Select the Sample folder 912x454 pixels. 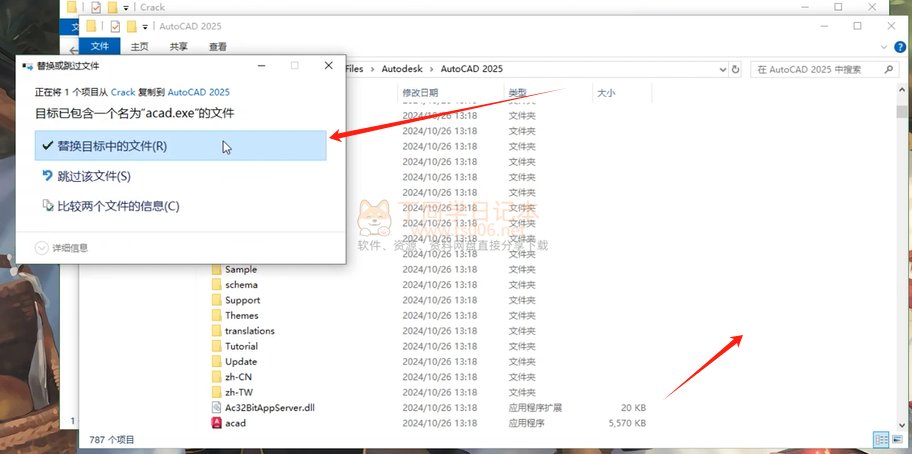coord(241,269)
